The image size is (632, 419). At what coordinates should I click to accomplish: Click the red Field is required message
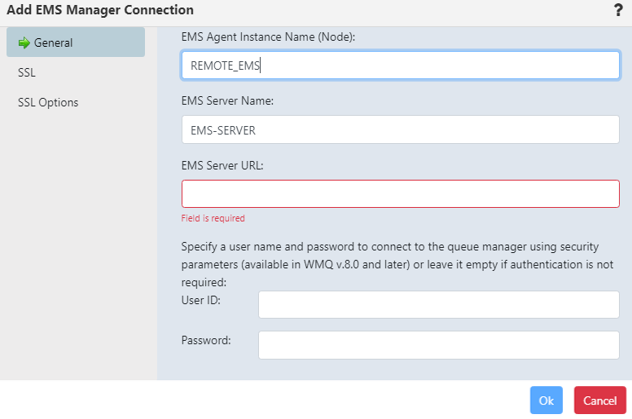[213, 218]
